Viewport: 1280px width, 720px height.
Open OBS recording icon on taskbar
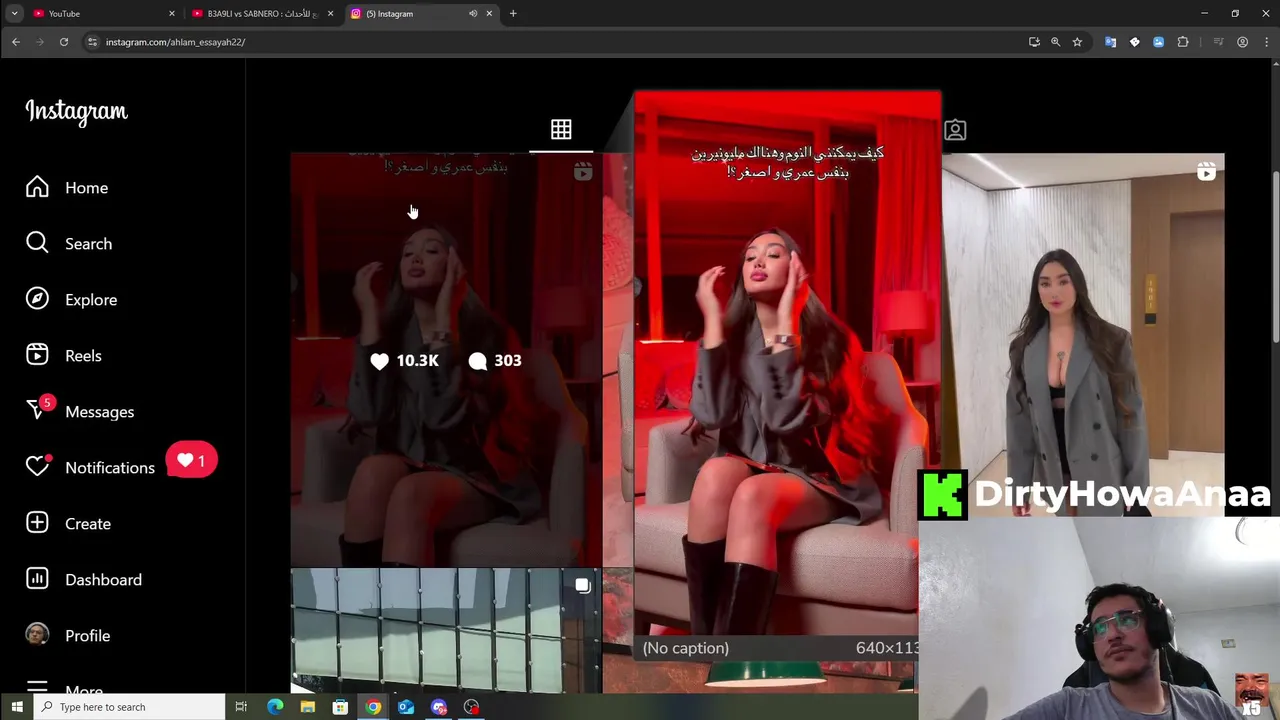(471, 707)
